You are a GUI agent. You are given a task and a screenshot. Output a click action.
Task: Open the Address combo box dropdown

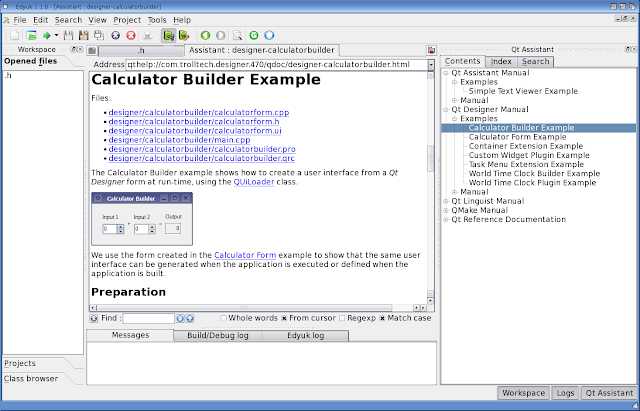pyautogui.click(x=431, y=65)
